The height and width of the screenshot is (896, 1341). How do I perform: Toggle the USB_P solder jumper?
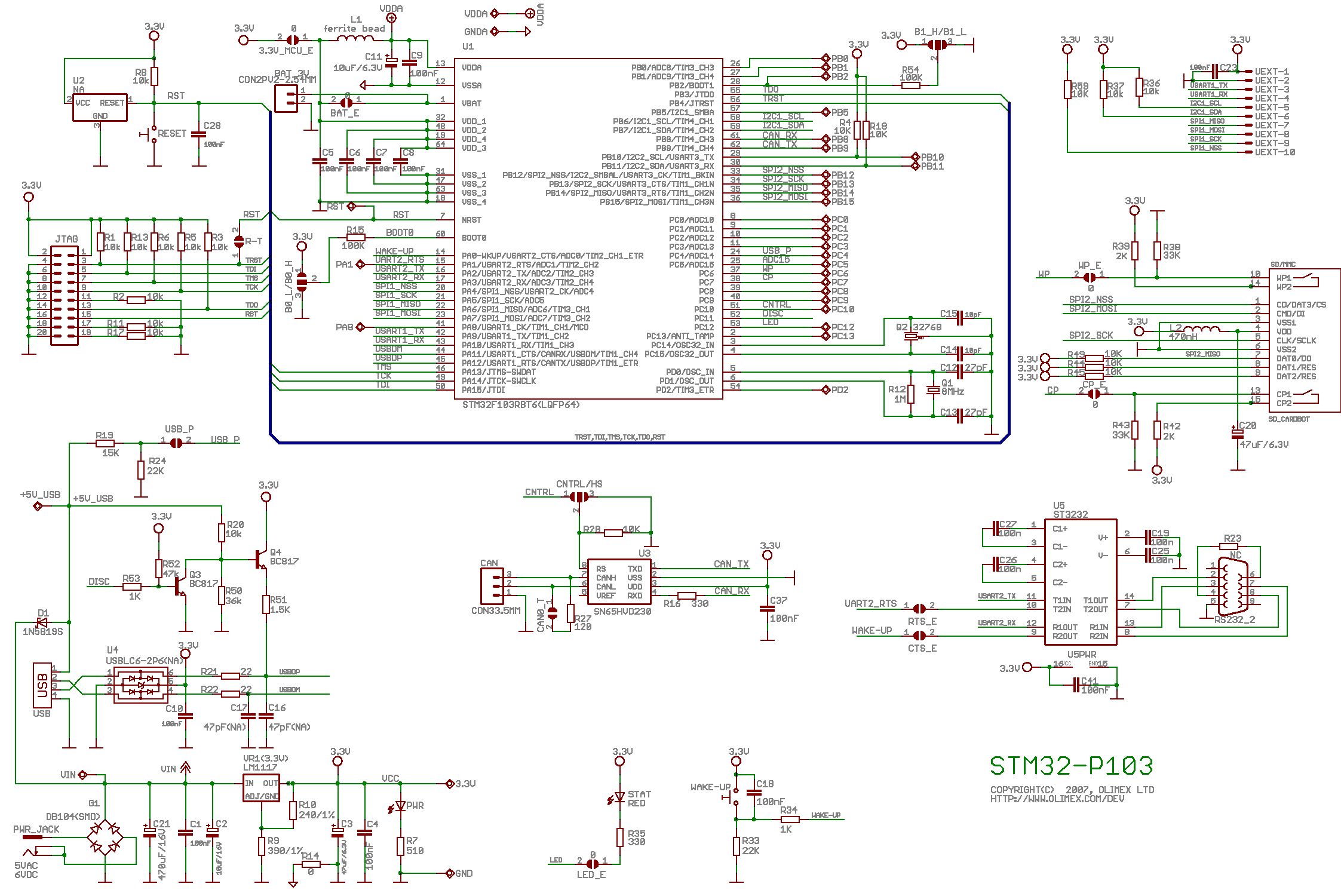pos(176,443)
